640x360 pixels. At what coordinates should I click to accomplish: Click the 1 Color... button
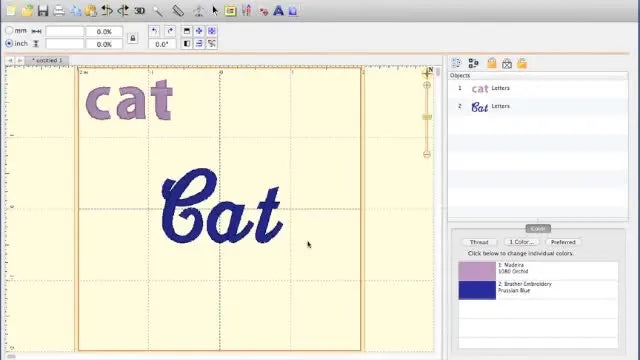tap(522, 242)
